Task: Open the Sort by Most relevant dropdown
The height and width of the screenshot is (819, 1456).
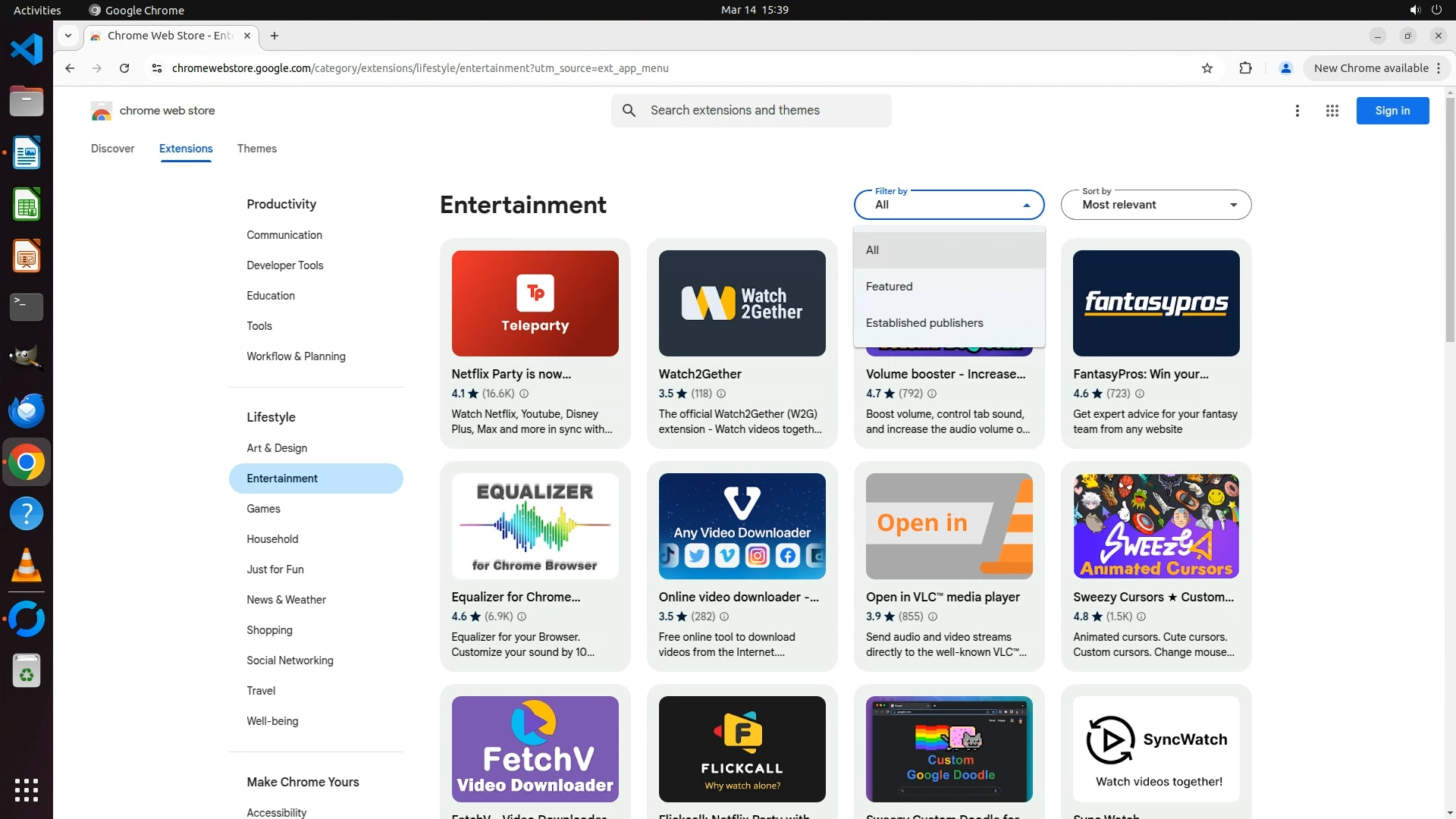Action: point(1155,205)
